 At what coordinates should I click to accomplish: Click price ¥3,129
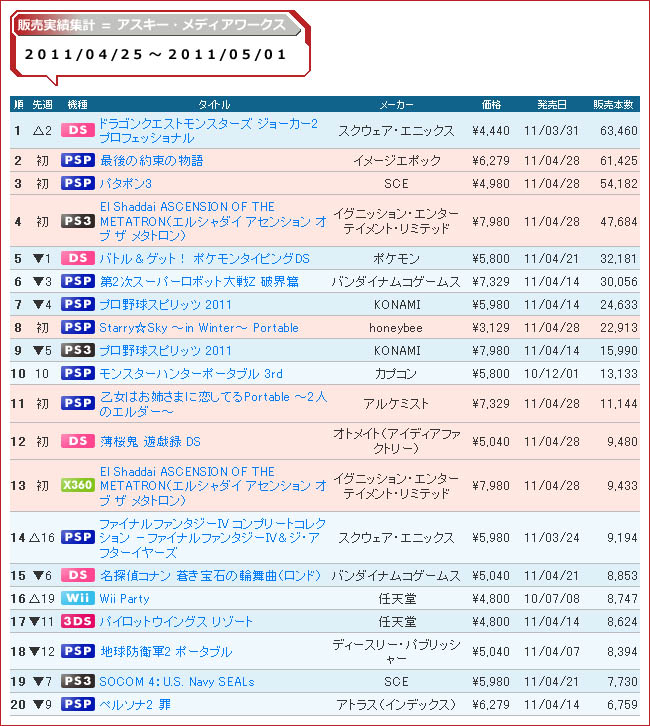[491, 328]
